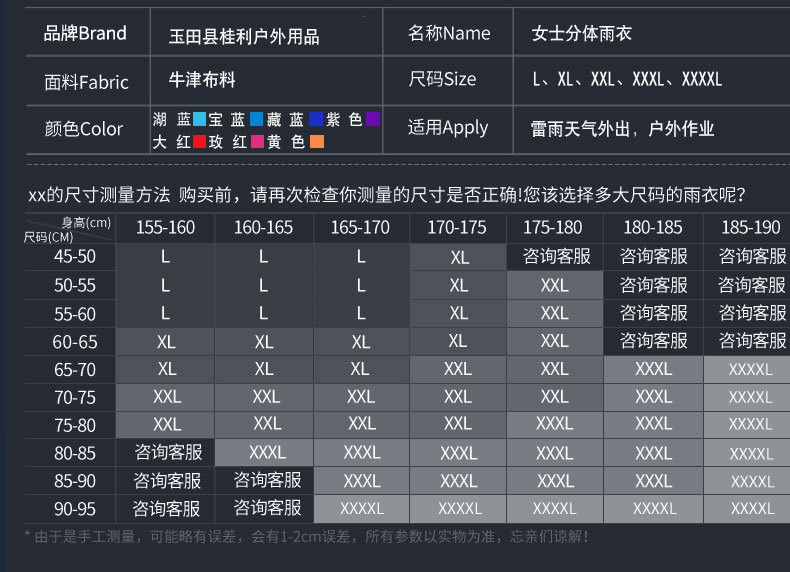Click the 75-80 weight row label
The width and height of the screenshot is (790, 572).
point(75,425)
